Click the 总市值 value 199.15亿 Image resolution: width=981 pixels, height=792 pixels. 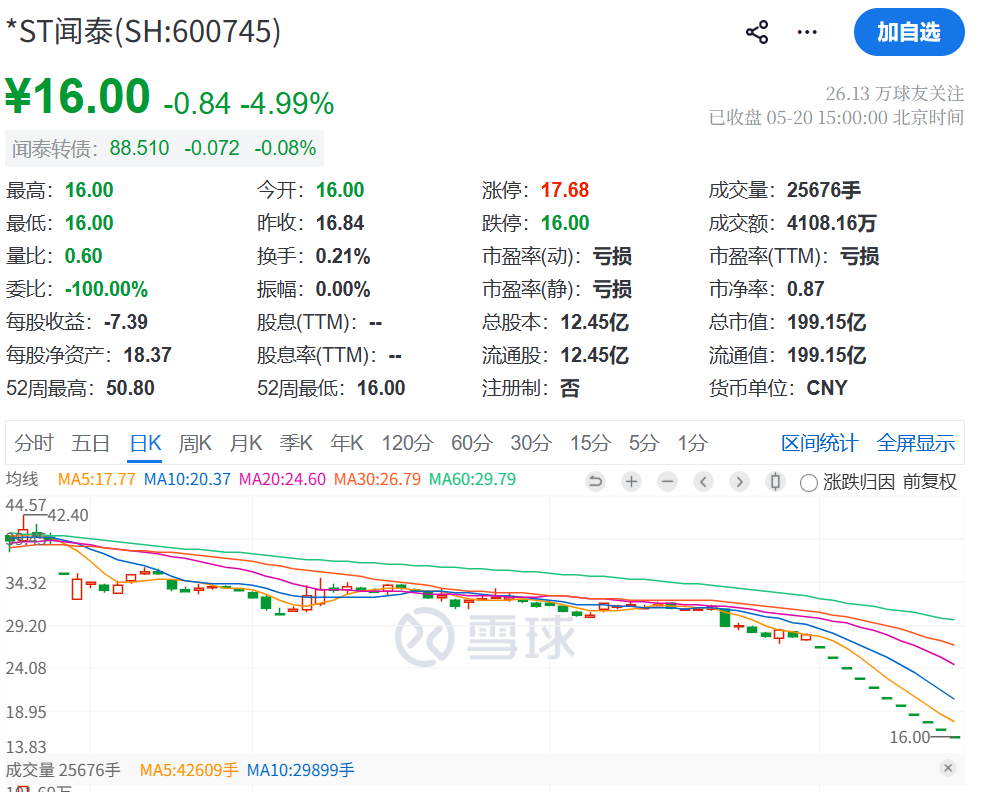click(826, 322)
